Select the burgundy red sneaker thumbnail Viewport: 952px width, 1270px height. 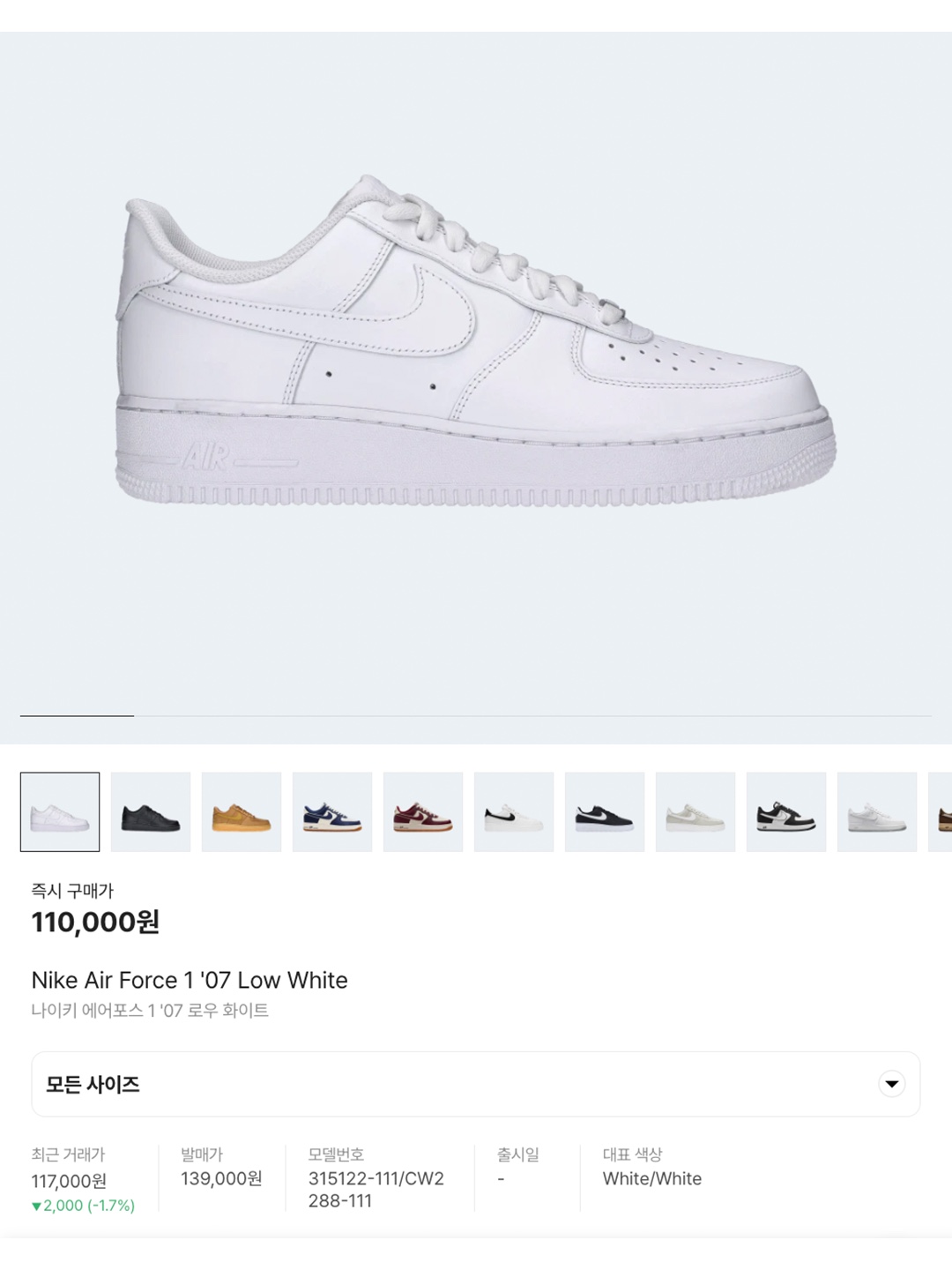[x=423, y=811]
